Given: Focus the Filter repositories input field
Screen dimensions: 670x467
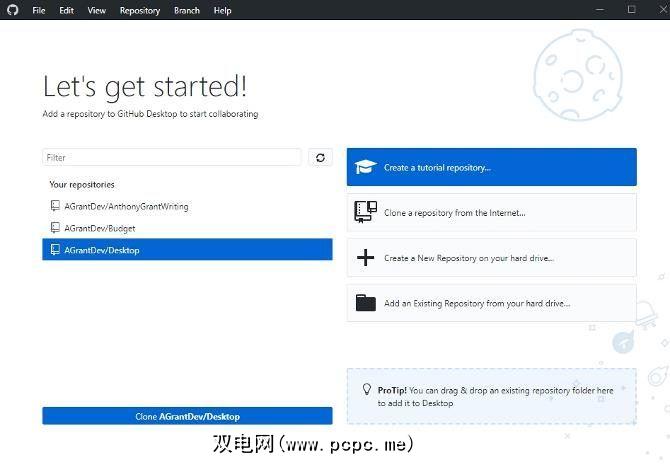Looking at the screenshot, I should pyautogui.click(x=172, y=158).
